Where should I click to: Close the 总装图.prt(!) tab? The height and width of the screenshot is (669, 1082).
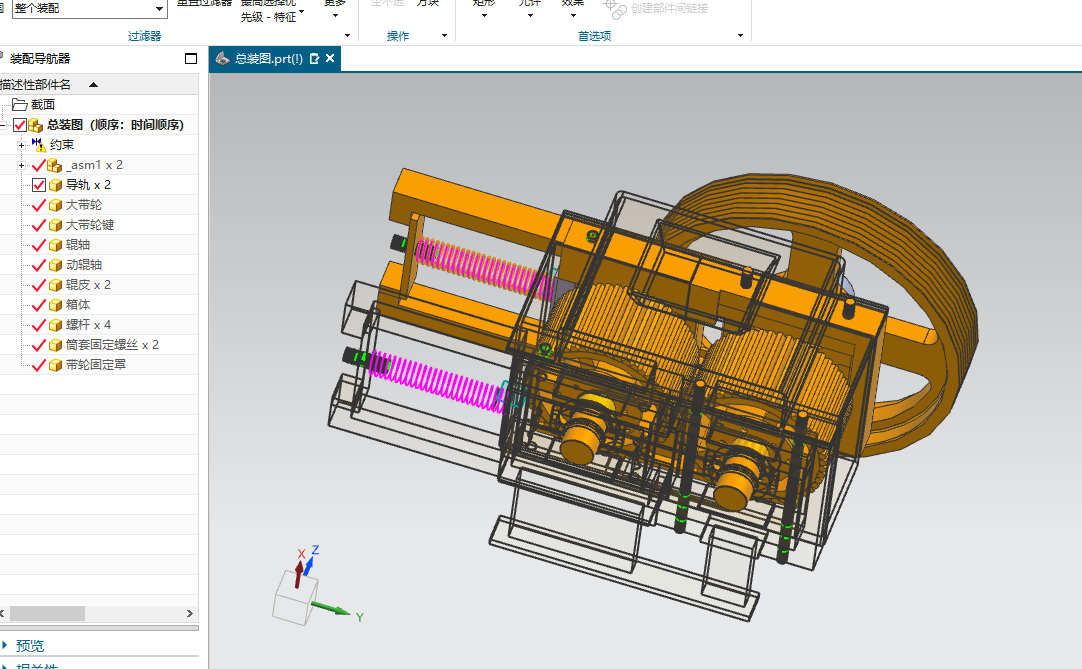(x=330, y=59)
